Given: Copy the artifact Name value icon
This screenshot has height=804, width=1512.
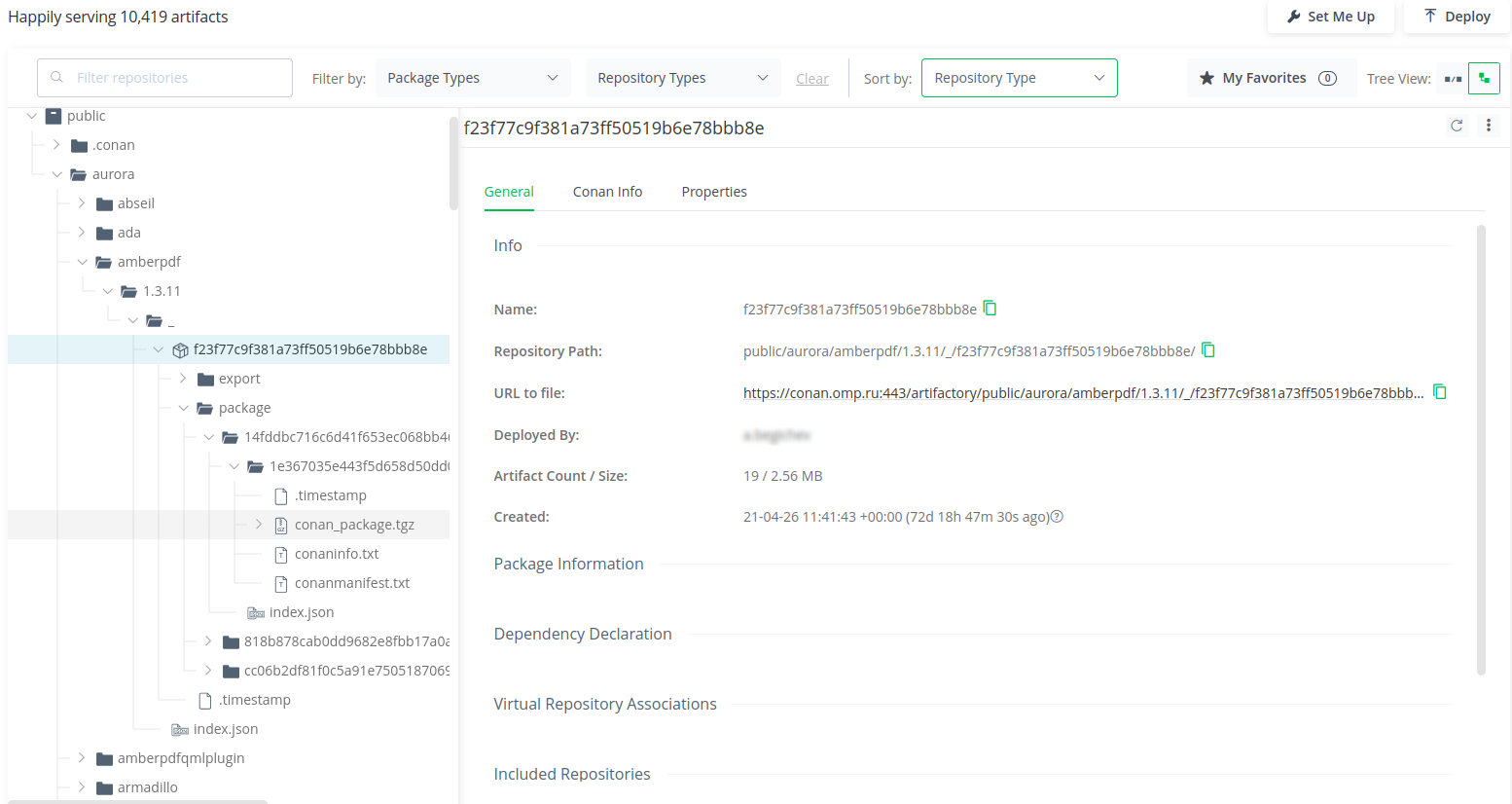Looking at the screenshot, I should (990, 309).
